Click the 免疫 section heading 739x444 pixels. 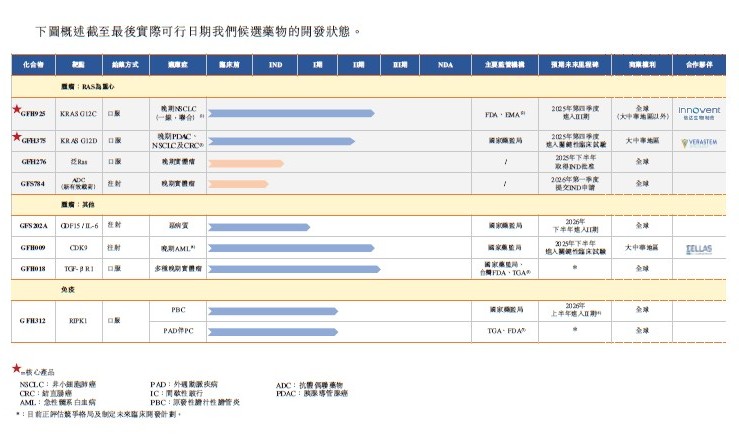68,289
